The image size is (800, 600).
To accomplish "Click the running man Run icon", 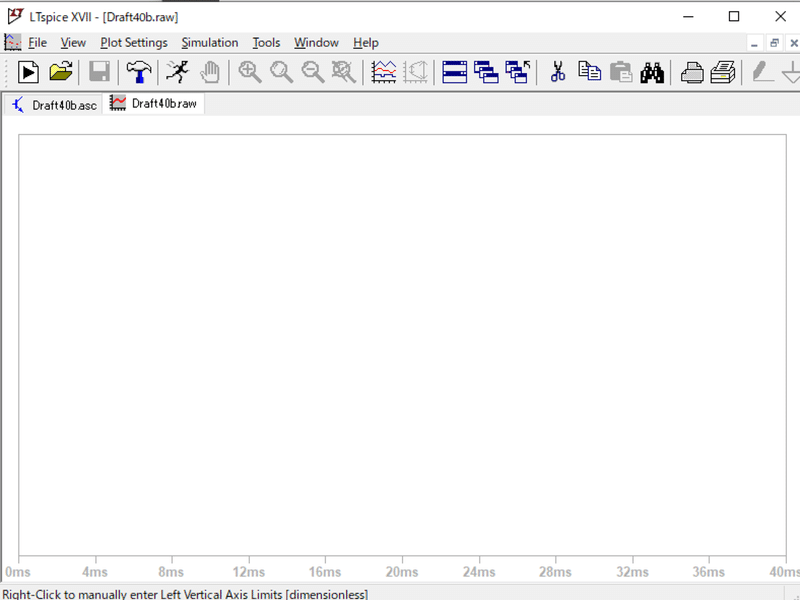I will [x=178, y=72].
